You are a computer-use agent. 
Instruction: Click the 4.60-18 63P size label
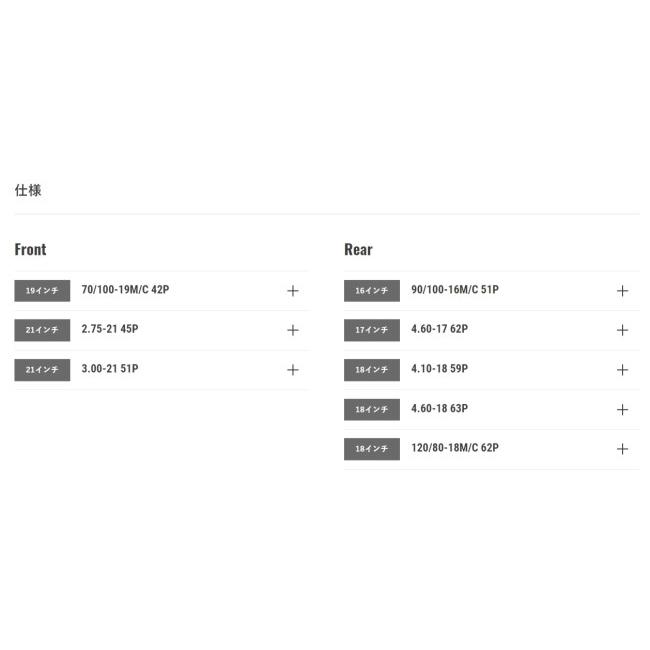tap(439, 408)
